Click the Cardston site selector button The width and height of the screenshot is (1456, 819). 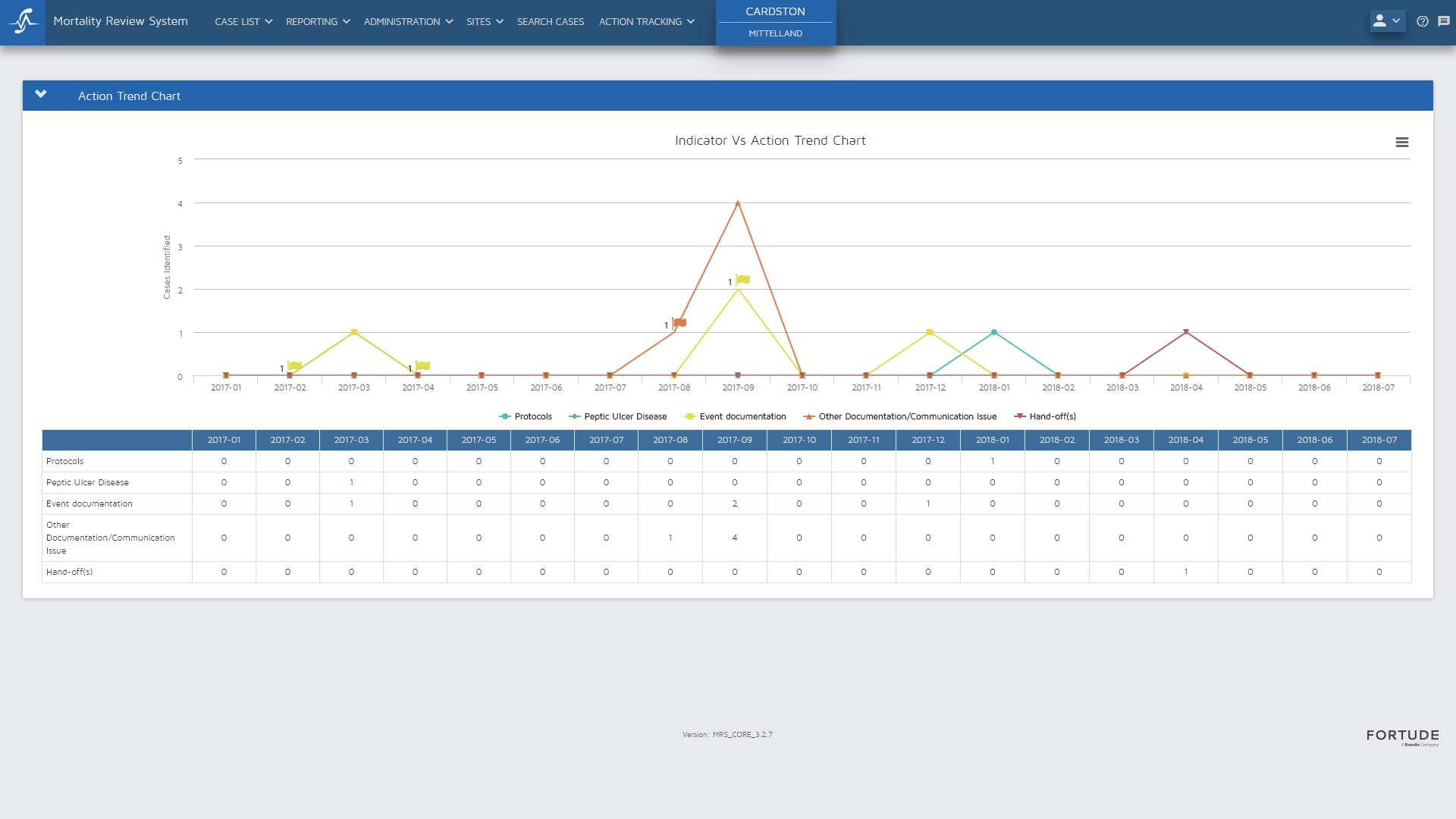pyautogui.click(x=775, y=11)
